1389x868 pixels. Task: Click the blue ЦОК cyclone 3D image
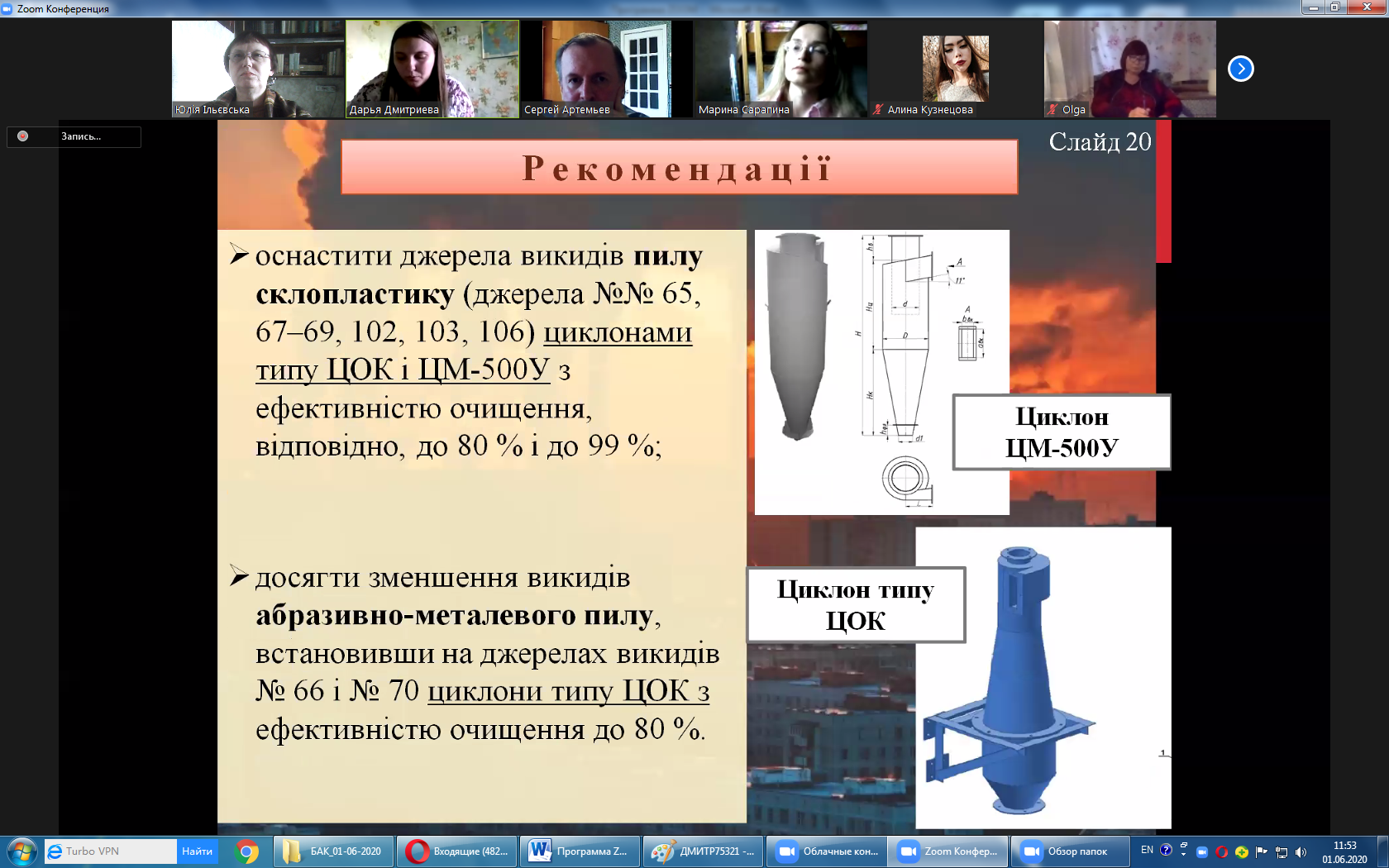point(1043,678)
